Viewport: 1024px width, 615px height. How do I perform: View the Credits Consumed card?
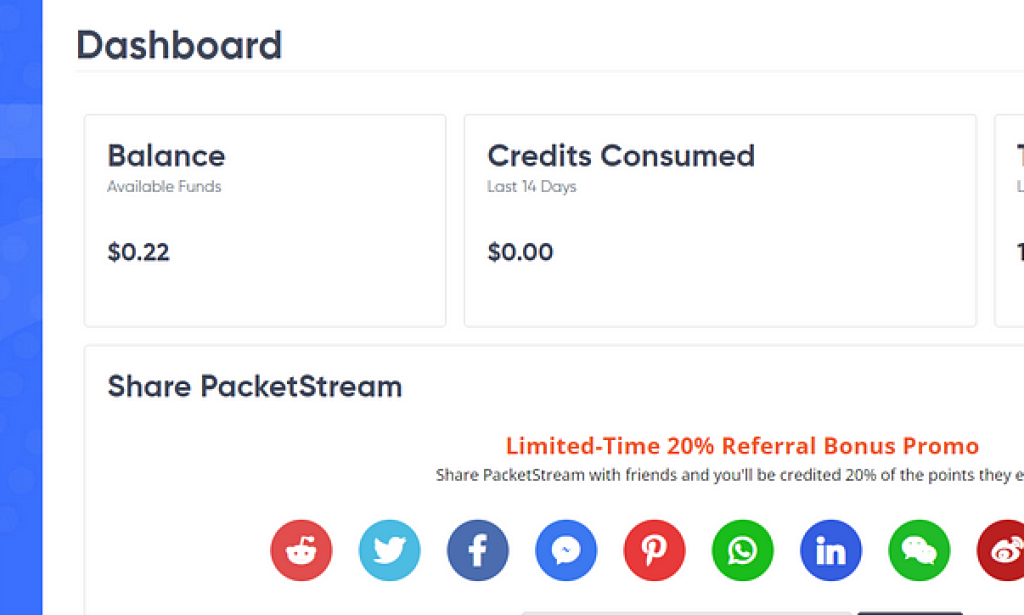[719, 220]
